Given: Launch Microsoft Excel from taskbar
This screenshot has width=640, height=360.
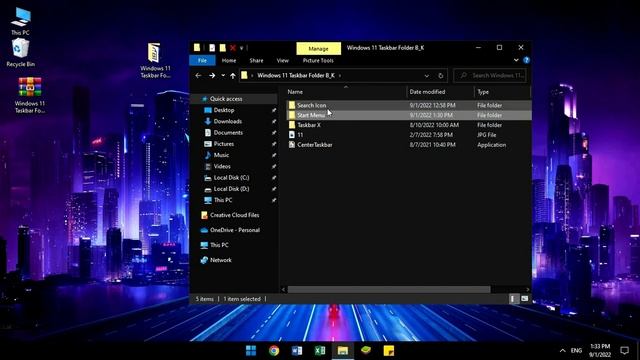Looking at the screenshot, I should click(320, 351).
